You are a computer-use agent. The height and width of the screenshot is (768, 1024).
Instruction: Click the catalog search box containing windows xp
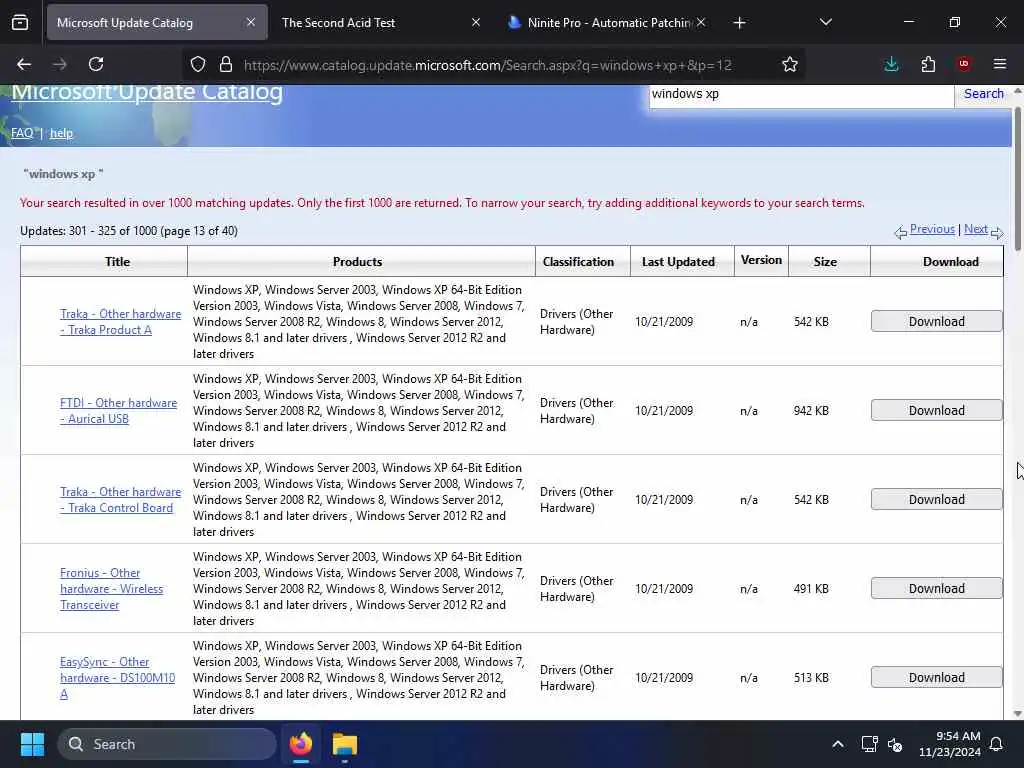801,94
